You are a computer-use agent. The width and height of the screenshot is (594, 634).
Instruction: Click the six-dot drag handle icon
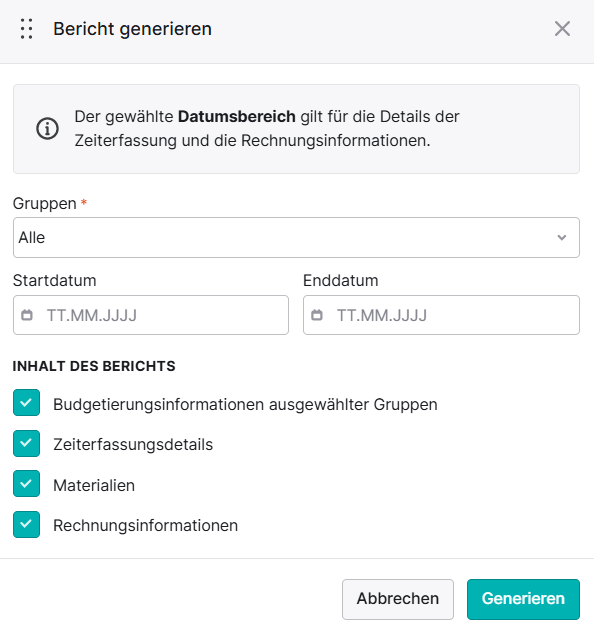point(27,29)
